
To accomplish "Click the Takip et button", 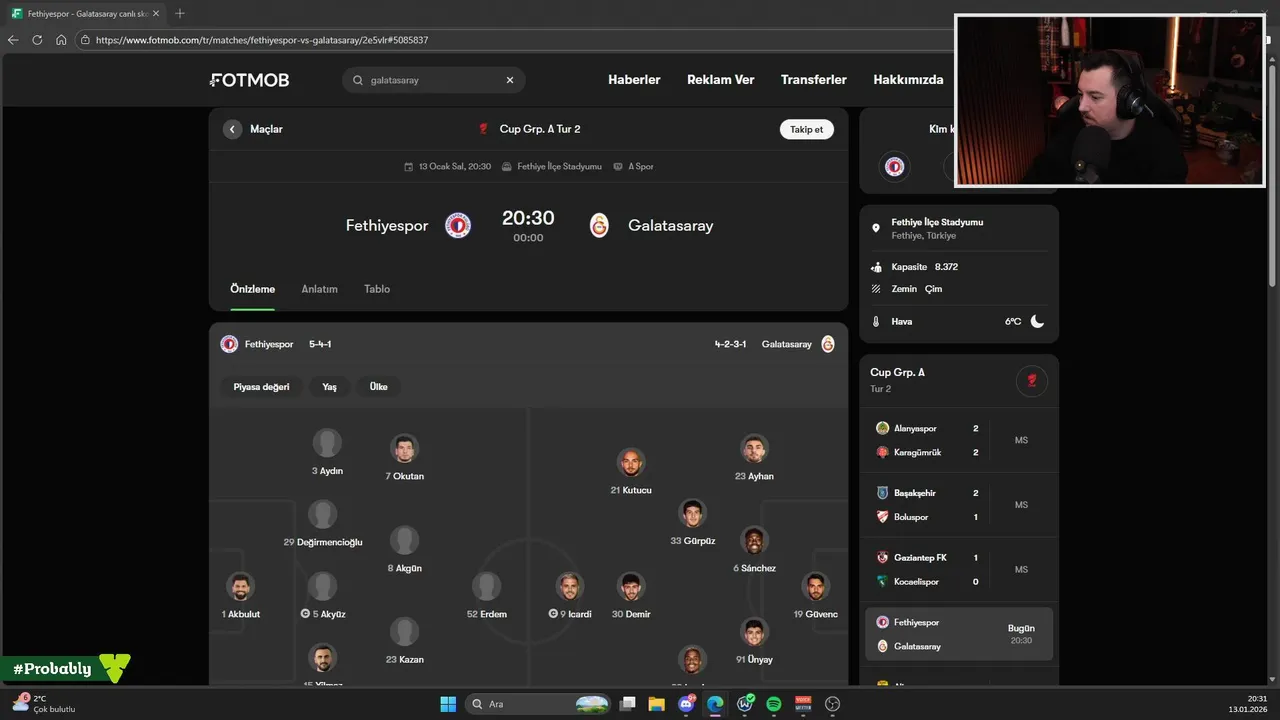I will point(806,129).
